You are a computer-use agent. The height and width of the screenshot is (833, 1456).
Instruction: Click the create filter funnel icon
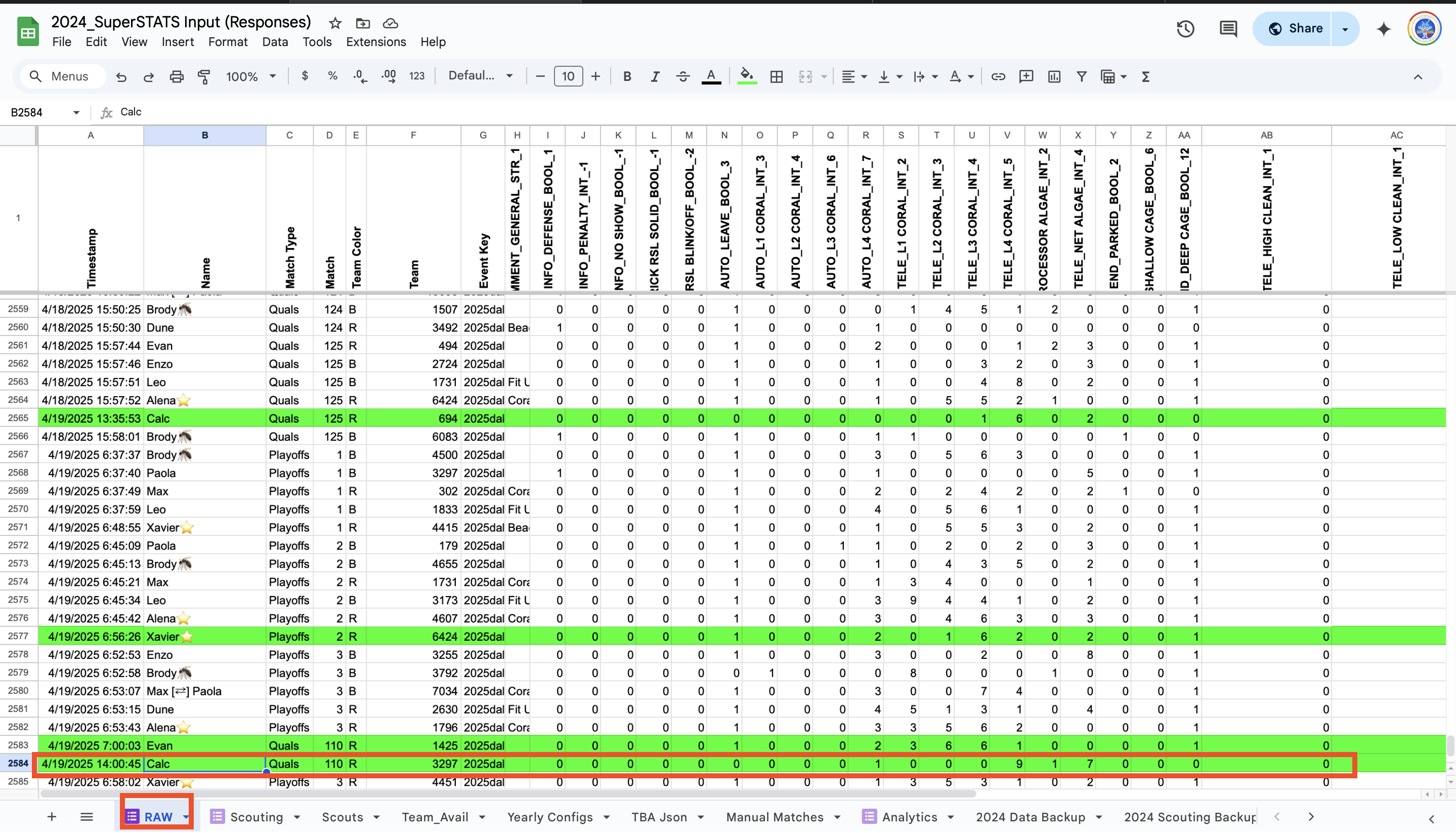pyautogui.click(x=1081, y=76)
